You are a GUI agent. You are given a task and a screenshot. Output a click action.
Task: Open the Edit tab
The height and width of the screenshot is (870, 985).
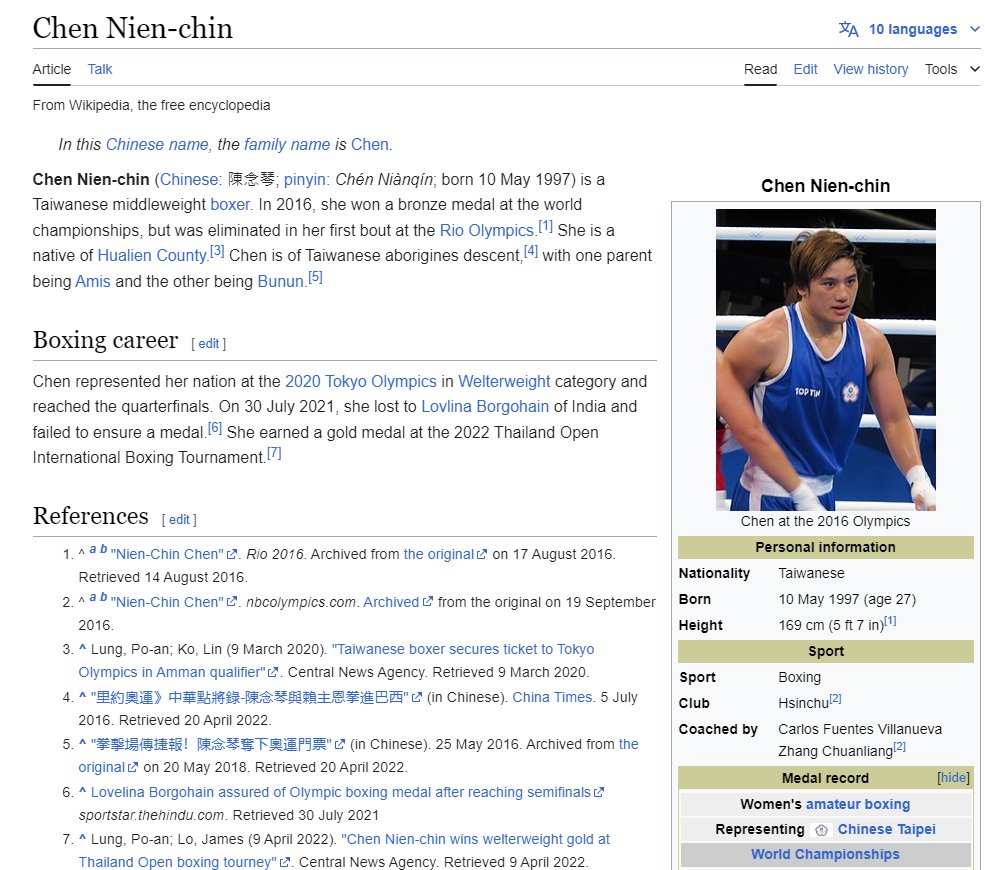[805, 69]
